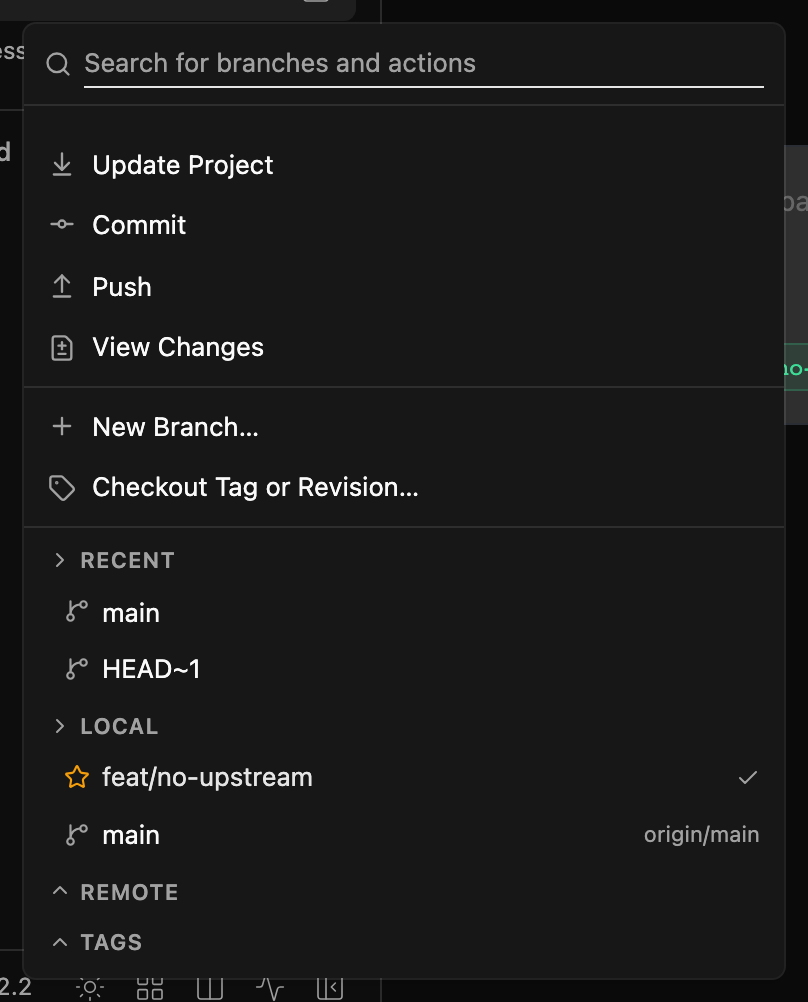This screenshot has width=808, height=1002.
Task: Click the tag icon for Checkout Tag or Revision
Action: click(x=62, y=488)
